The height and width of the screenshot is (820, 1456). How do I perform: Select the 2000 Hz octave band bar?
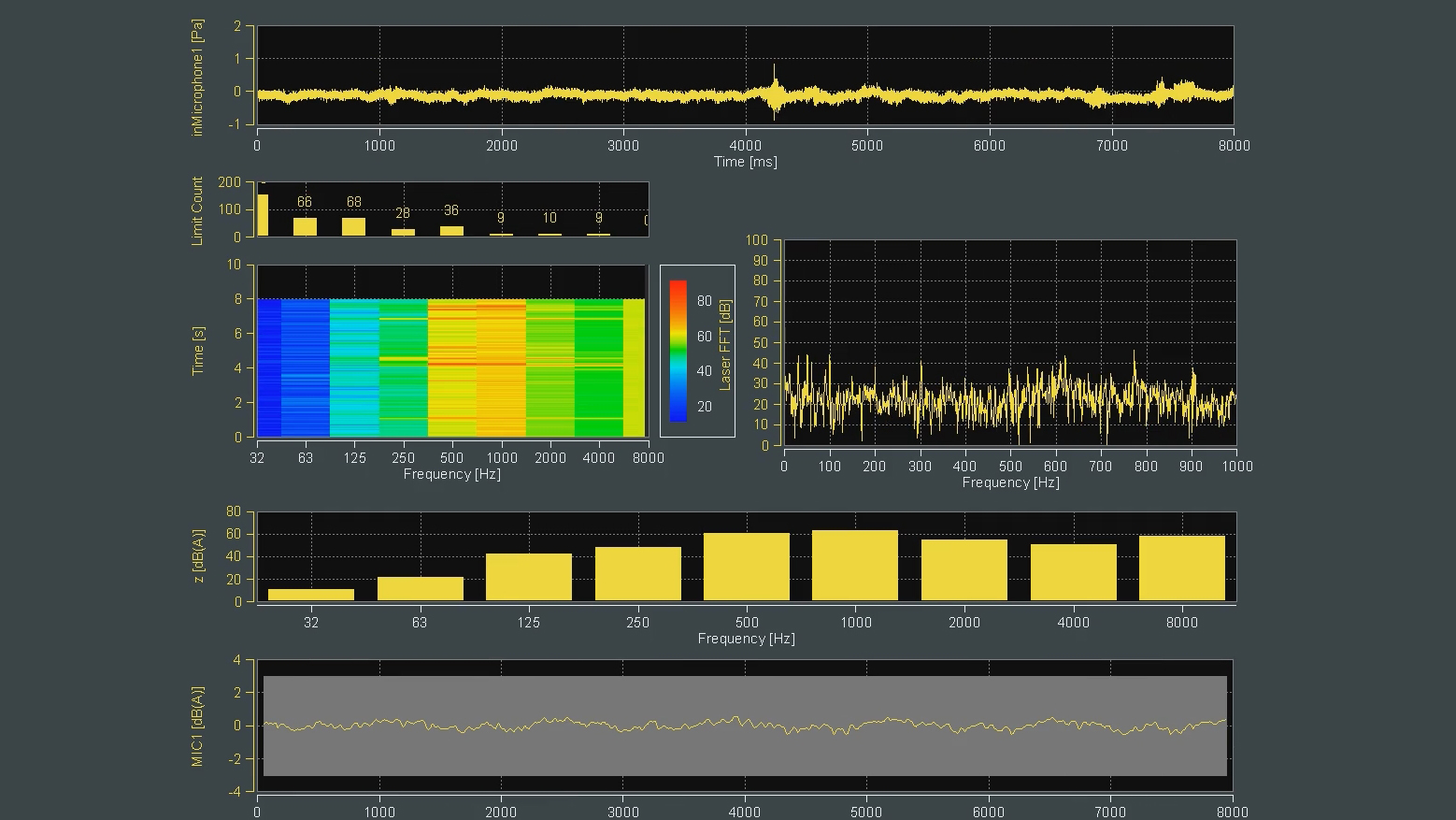tap(964, 569)
